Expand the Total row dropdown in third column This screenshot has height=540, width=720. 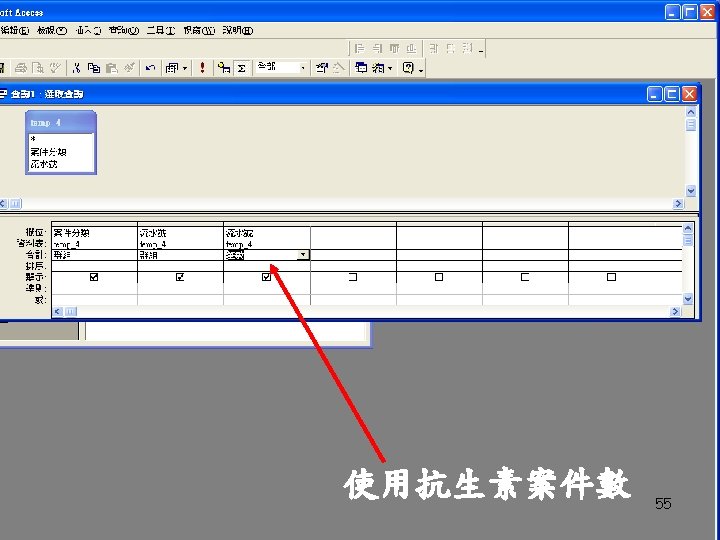coord(303,255)
